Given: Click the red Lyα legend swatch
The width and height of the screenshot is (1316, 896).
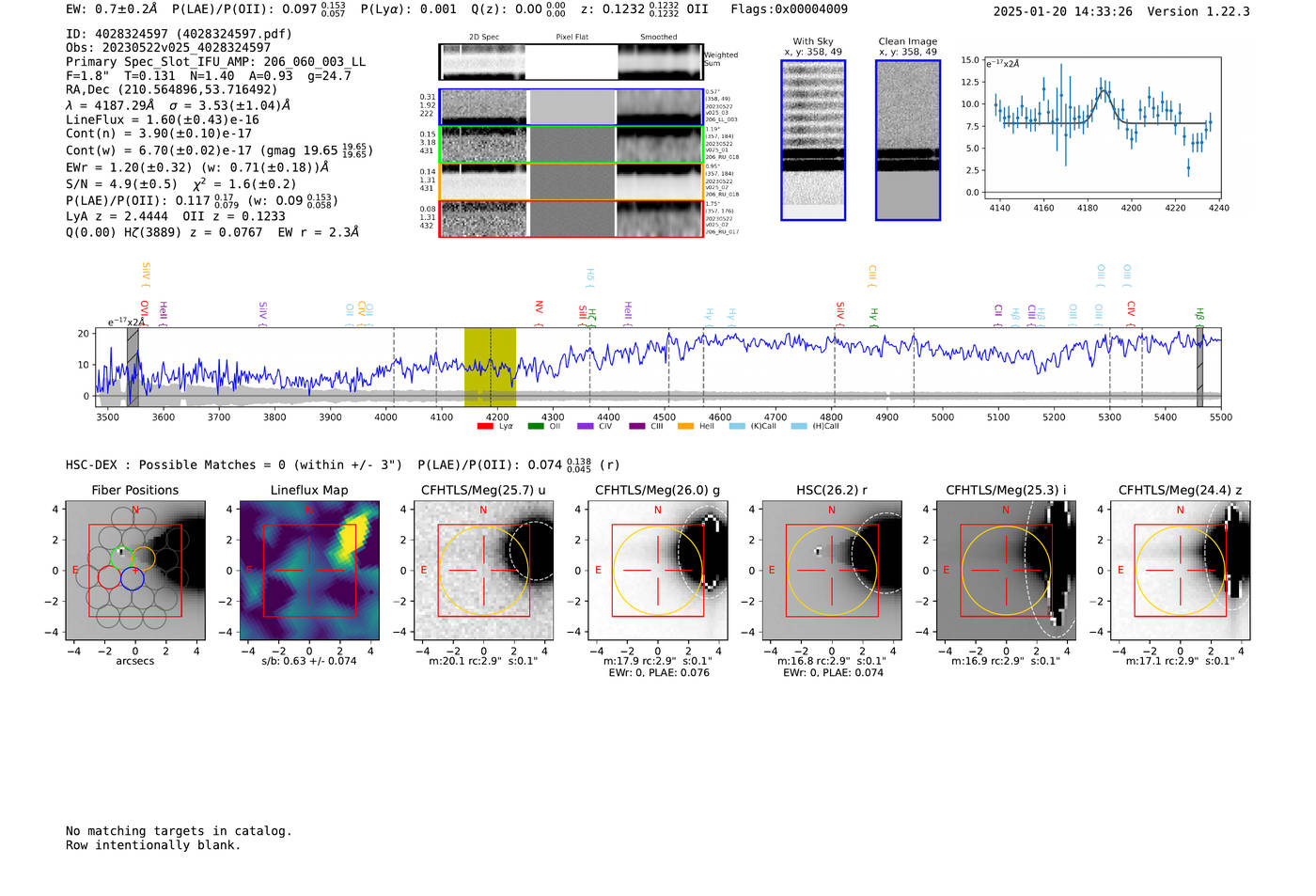Looking at the screenshot, I should 485,426.
